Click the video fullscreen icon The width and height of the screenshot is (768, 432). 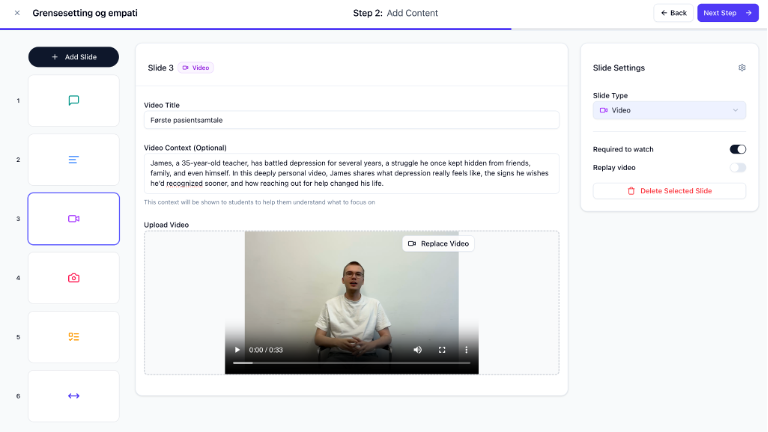pyautogui.click(x=442, y=350)
